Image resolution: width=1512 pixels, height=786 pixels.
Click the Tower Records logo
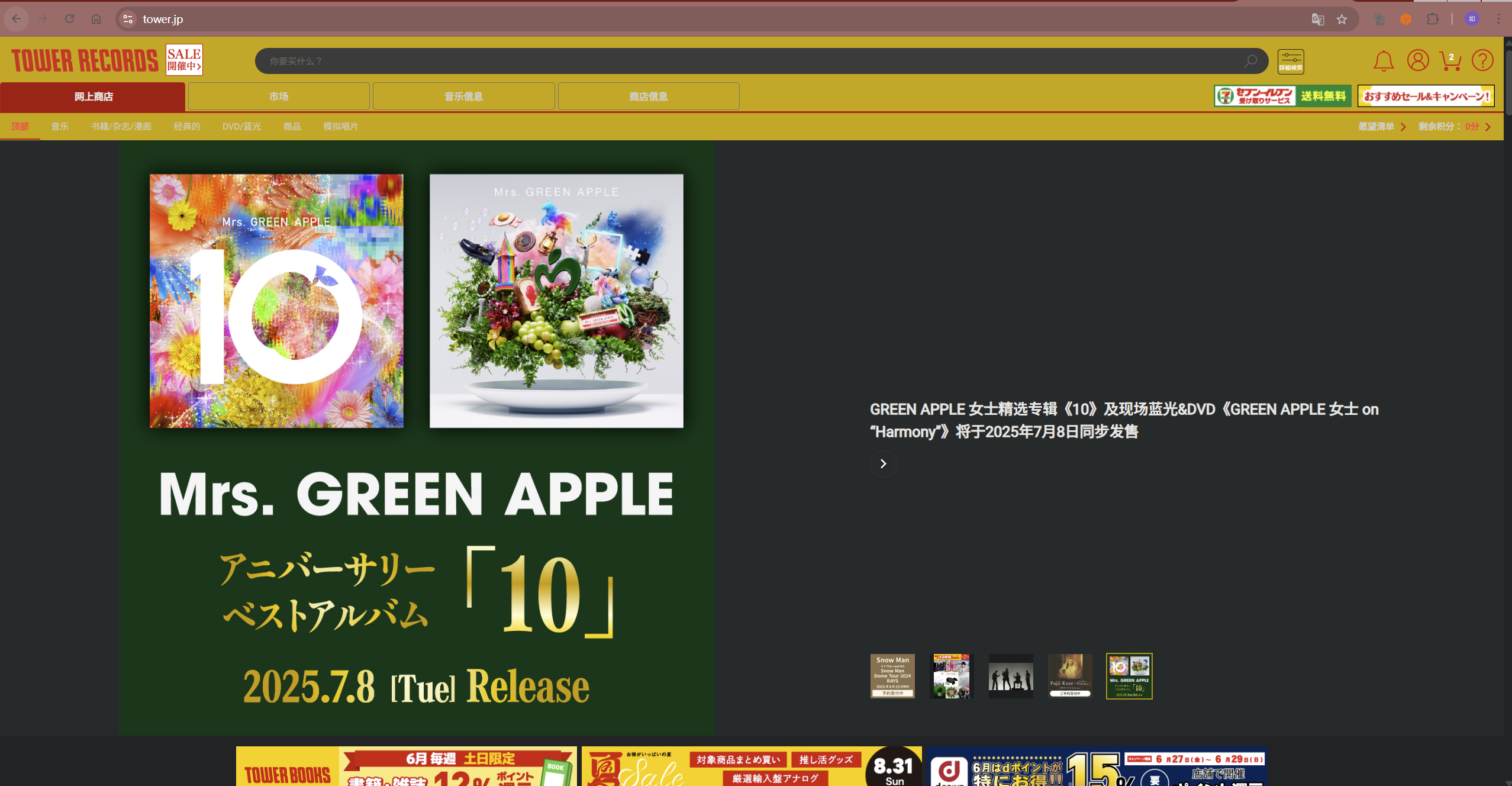[x=85, y=60]
